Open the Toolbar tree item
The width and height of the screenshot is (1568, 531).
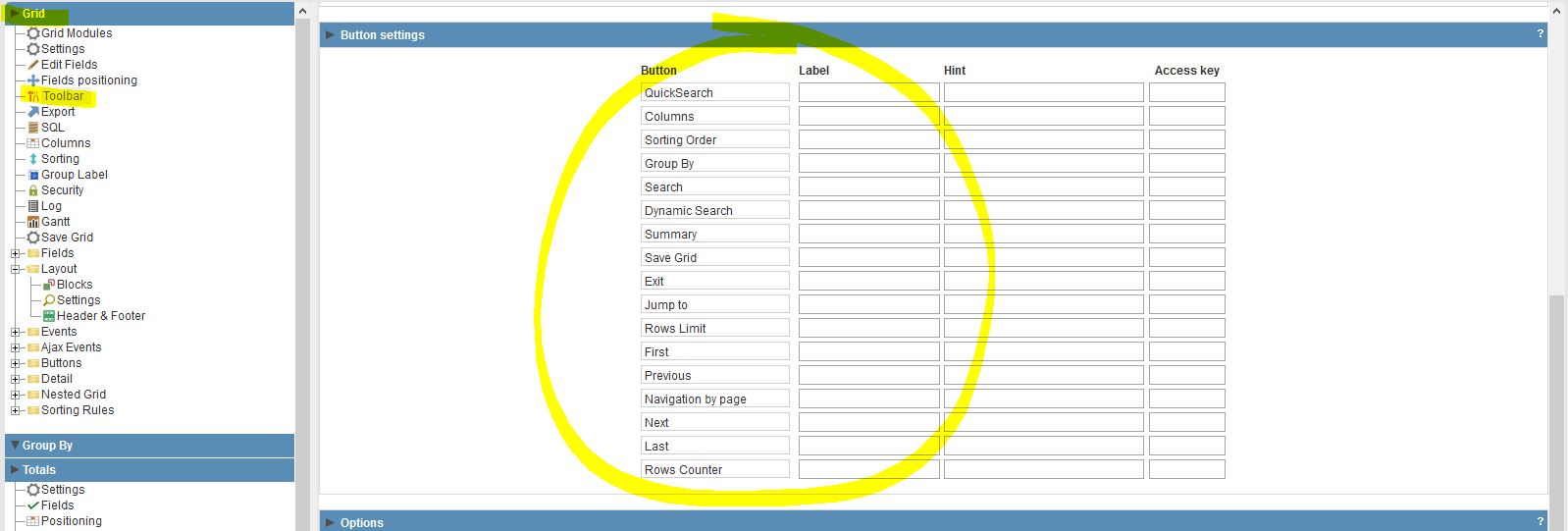coord(63,96)
